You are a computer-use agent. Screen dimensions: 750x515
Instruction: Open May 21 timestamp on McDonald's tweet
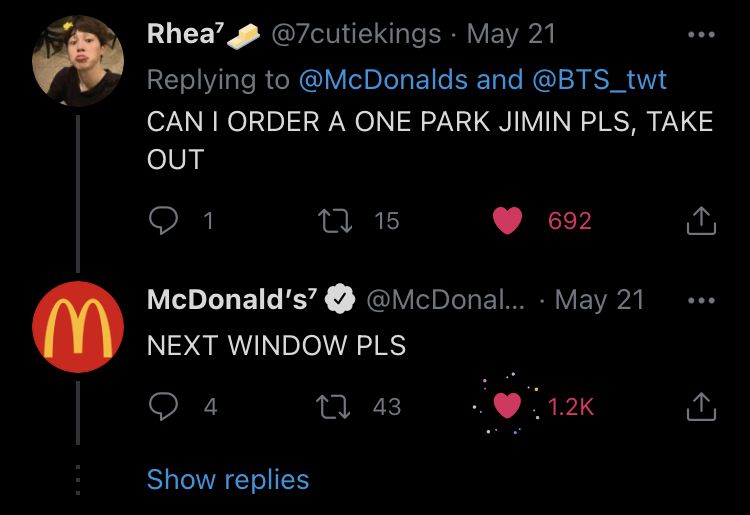[x=599, y=301]
